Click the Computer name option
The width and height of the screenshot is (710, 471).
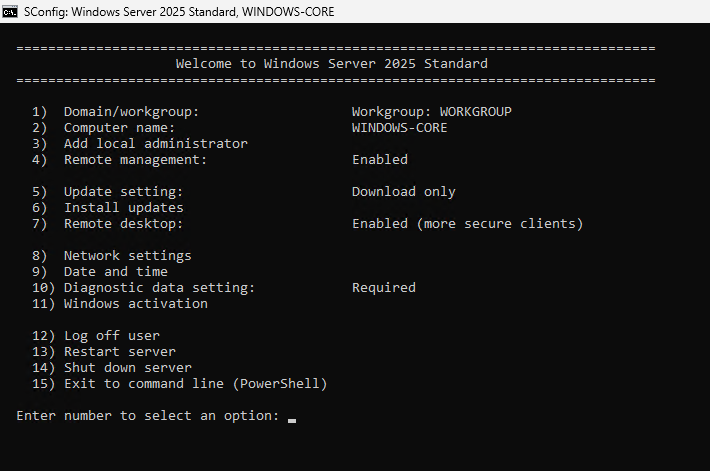point(119,128)
